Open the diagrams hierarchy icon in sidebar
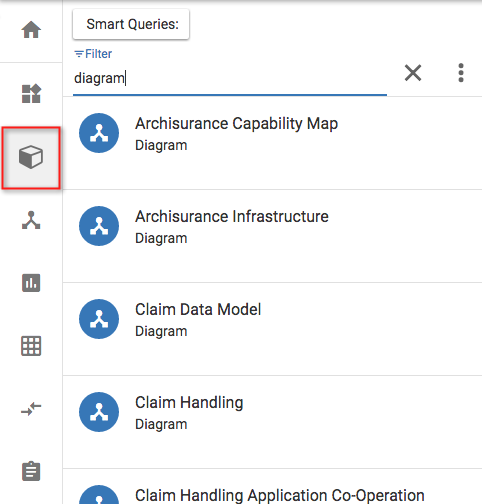Viewport: 482px width, 504px height. pyautogui.click(x=31, y=220)
